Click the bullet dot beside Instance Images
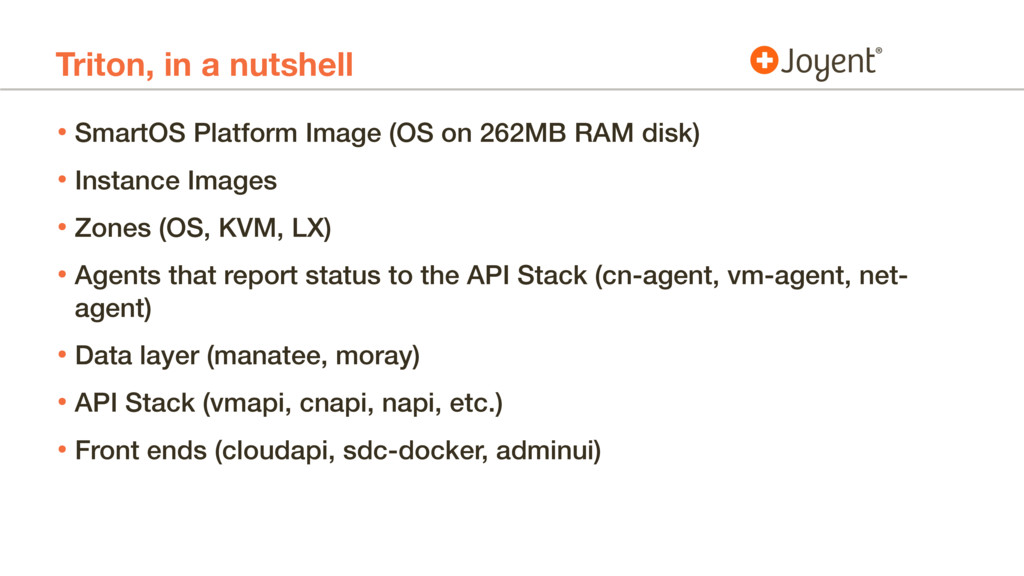Image resolution: width=1024 pixels, height=576 pixels. pyautogui.click(x=62, y=181)
